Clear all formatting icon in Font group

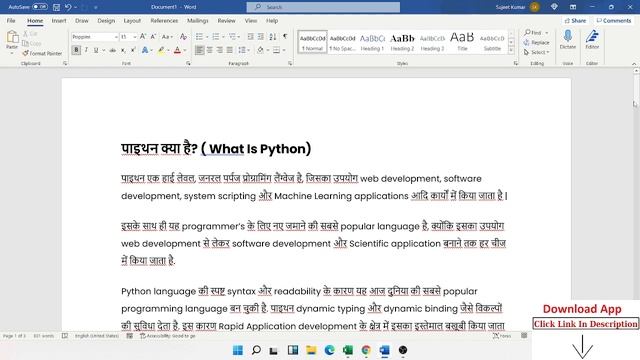point(183,37)
